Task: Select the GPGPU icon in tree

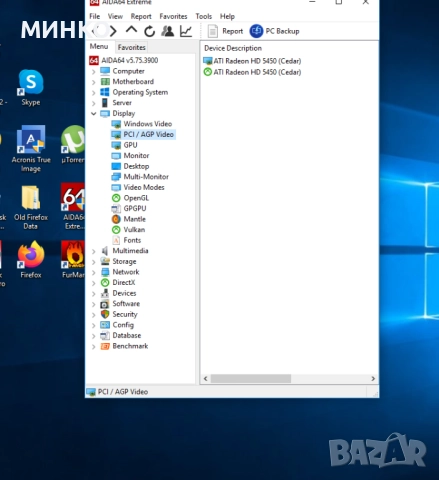Action: (x=116, y=209)
